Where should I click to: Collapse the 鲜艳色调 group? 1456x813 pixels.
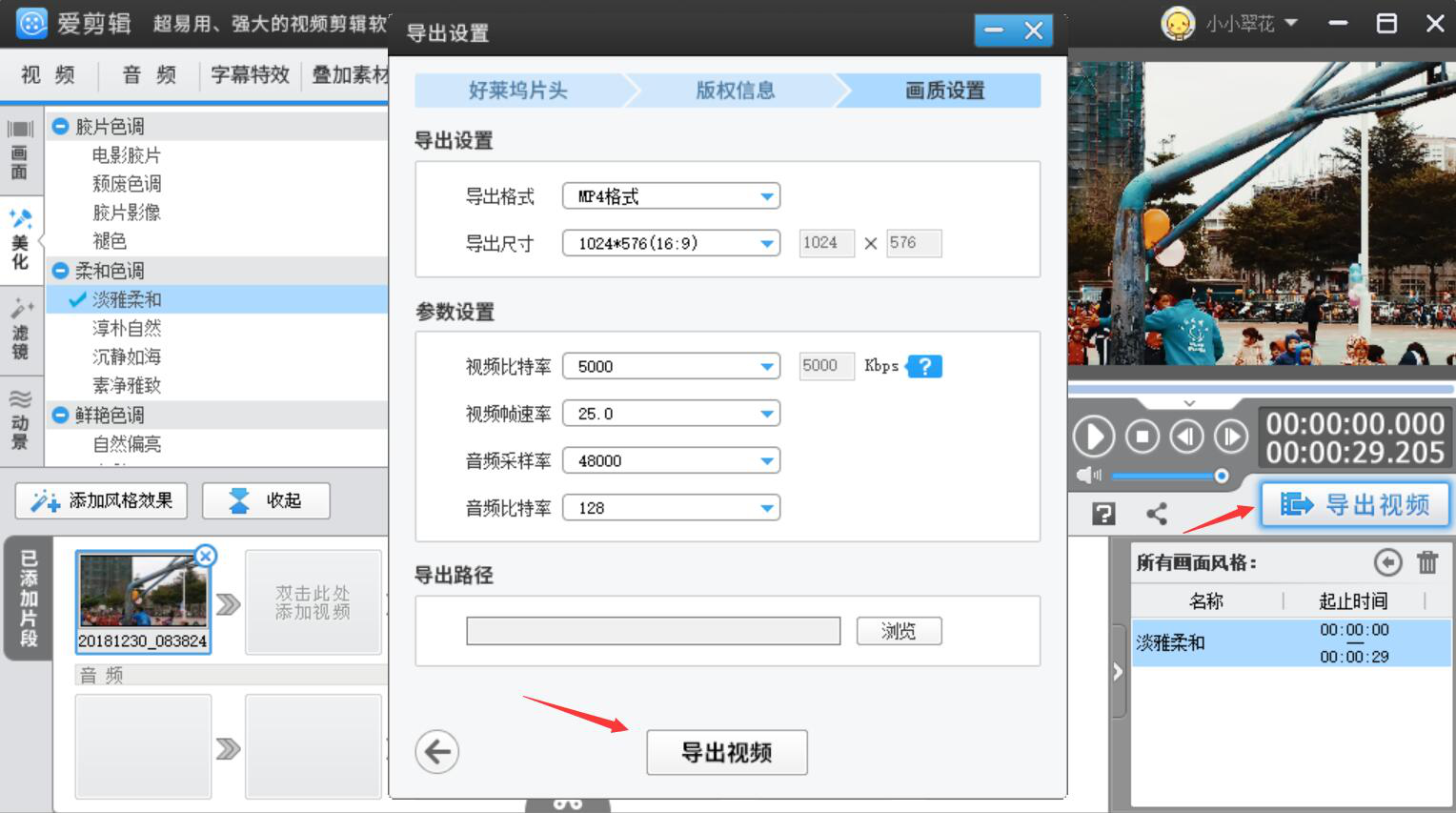[61, 415]
